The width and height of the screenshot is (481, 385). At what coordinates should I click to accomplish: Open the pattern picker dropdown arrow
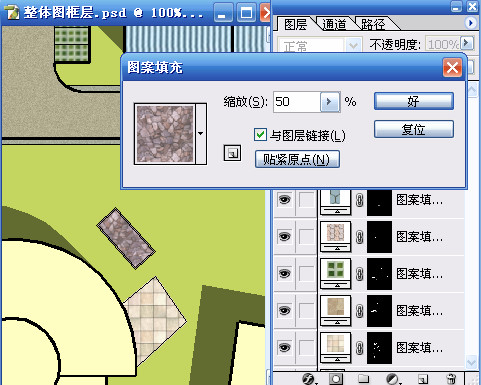(201, 134)
